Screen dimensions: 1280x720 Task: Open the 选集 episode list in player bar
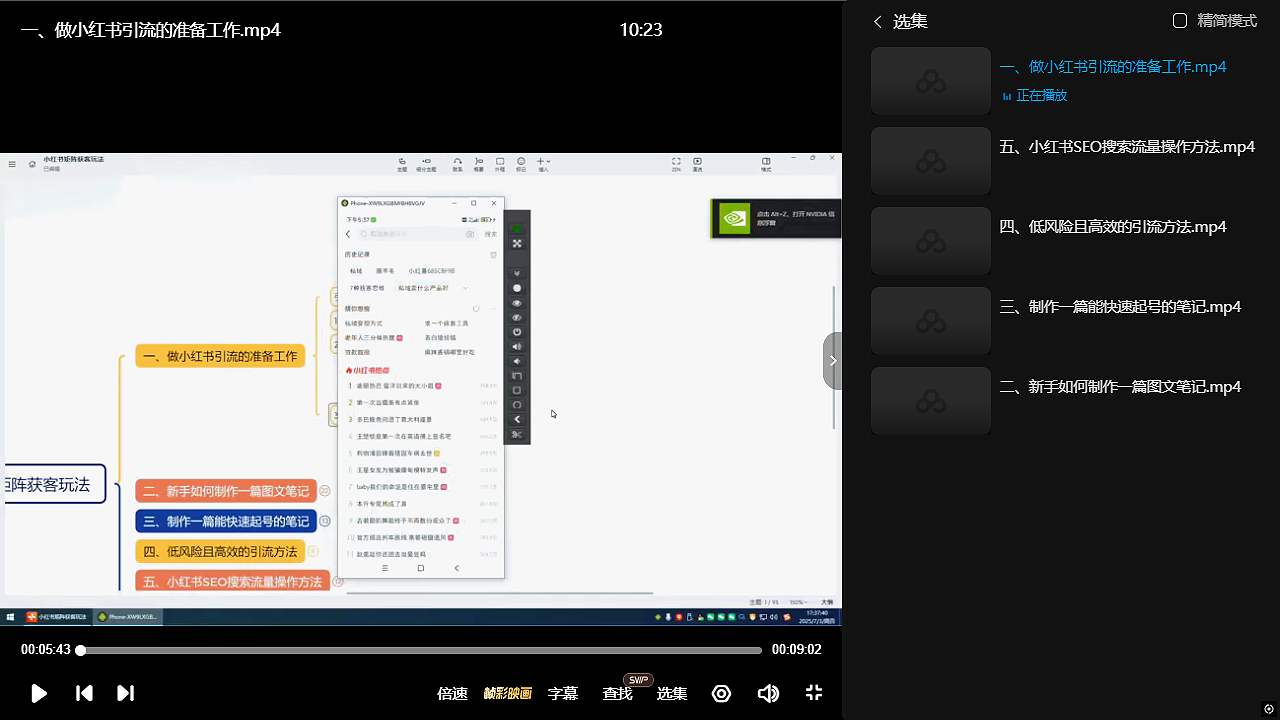tap(671, 693)
